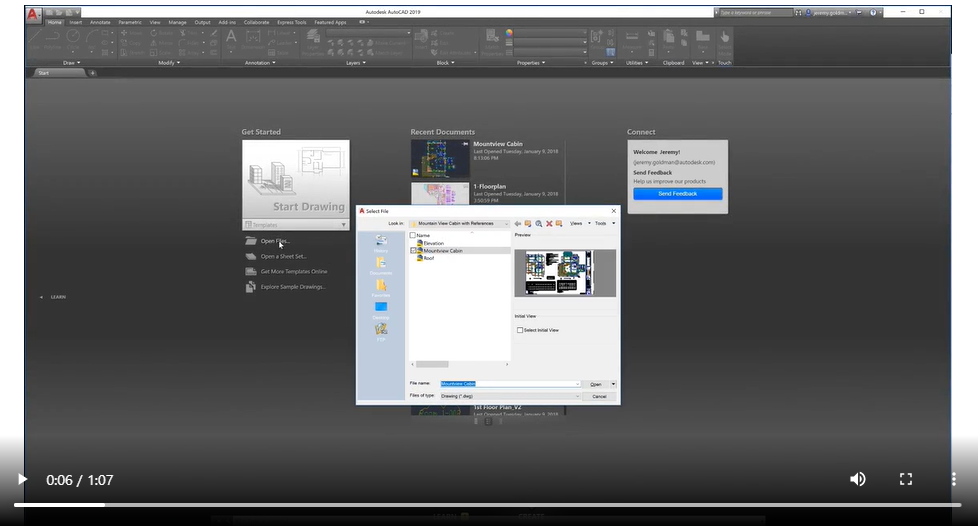Toggle fullscreen for the video
The image size is (980, 526).
[x=906, y=479]
